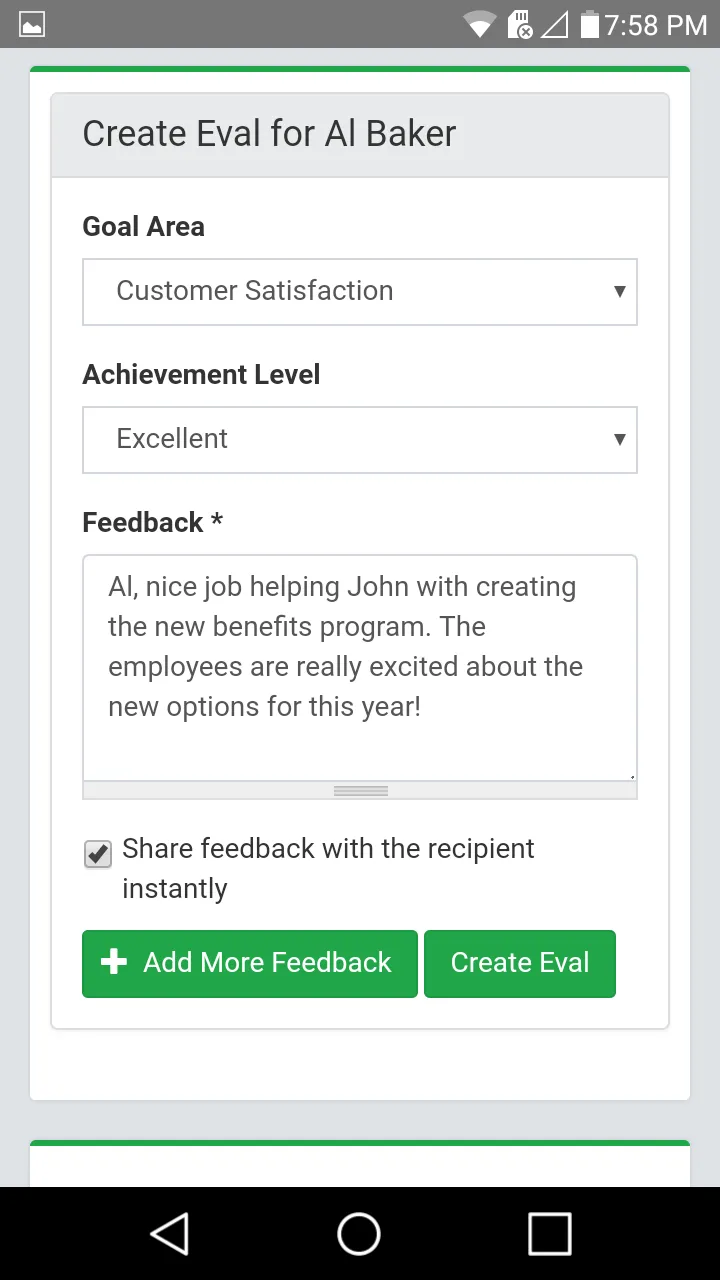Click the Share feedback with the recipient label
The width and height of the screenshot is (720, 1280).
[328, 868]
